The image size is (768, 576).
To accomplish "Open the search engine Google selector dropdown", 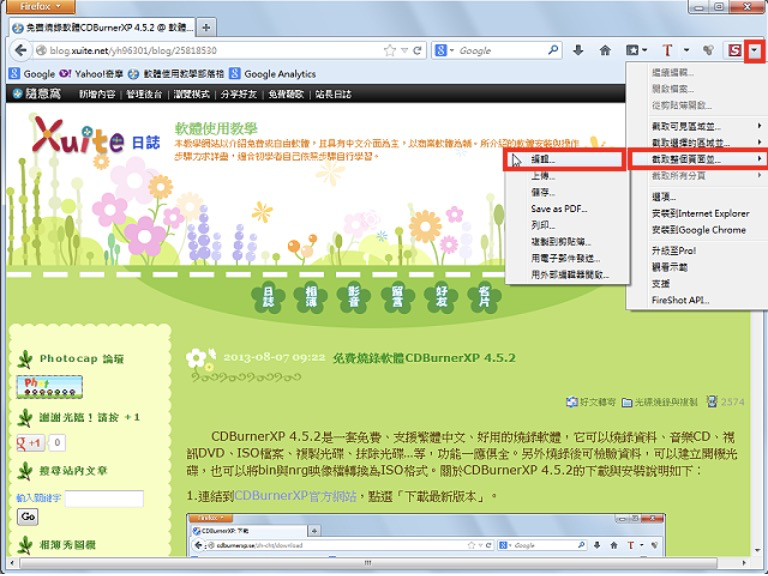I will [x=444, y=50].
